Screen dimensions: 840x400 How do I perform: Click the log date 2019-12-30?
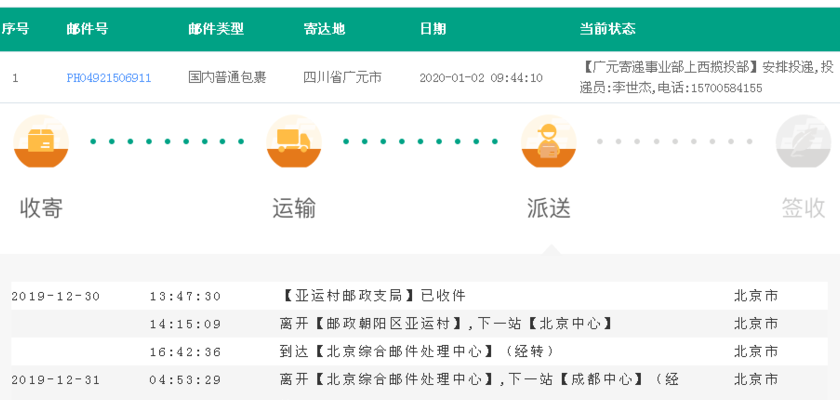56,296
